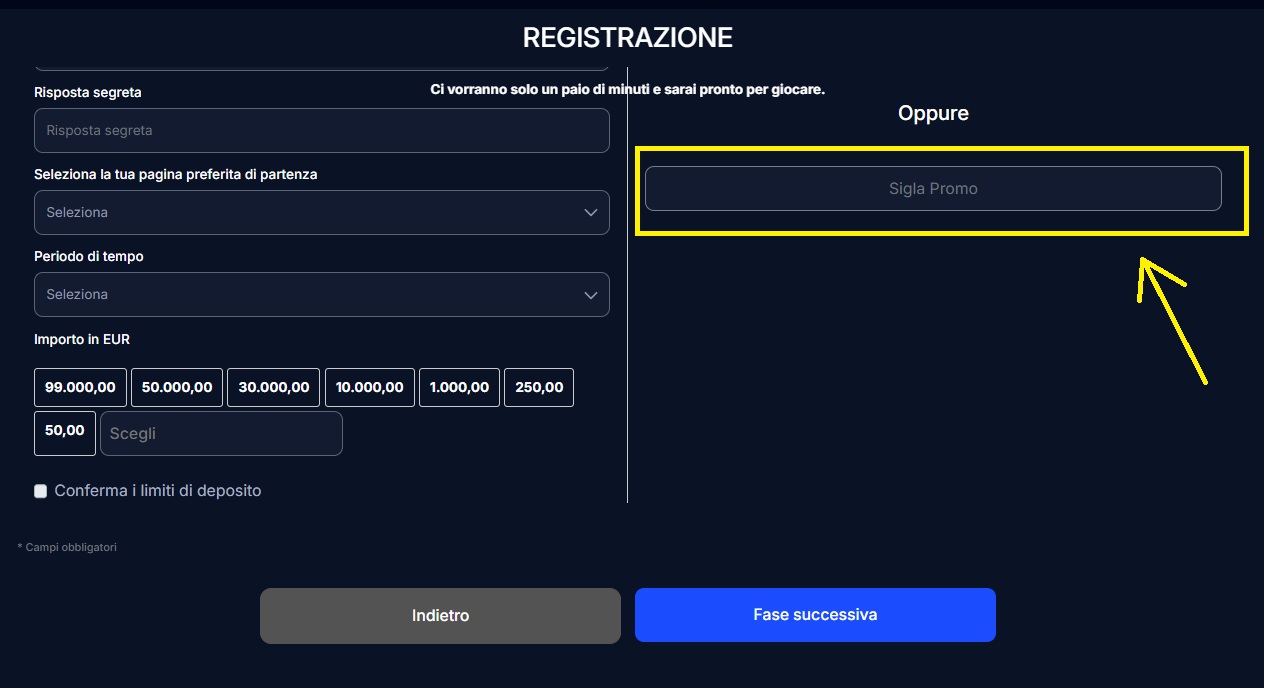Viewport: 1264px width, 688px height.
Task: Expand the Periodo di tempo dropdown
Action: tap(321, 295)
